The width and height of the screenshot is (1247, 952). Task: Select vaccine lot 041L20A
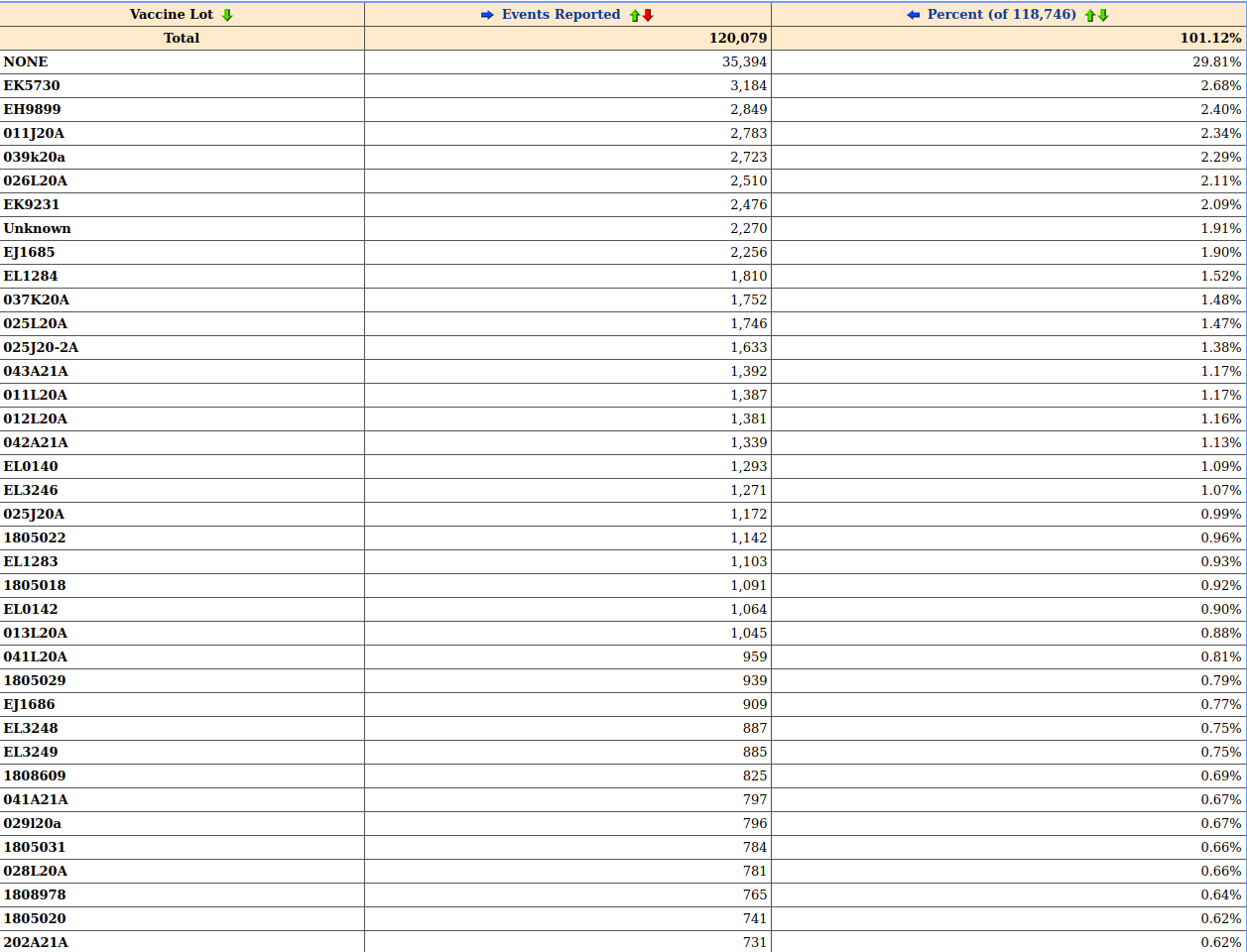[36, 656]
